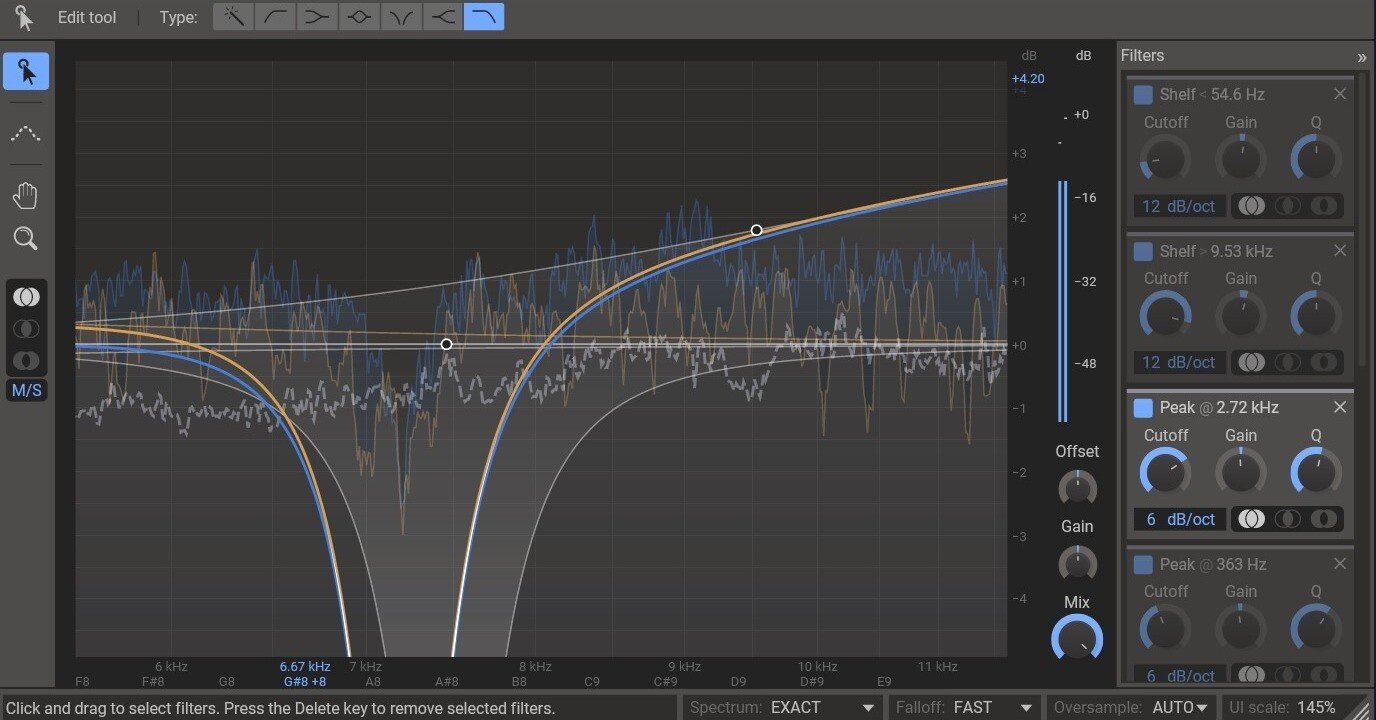Image resolution: width=1376 pixels, height=720 pixels.
Task: Select the zoom magnifier tool
Action: click(25, 238)
